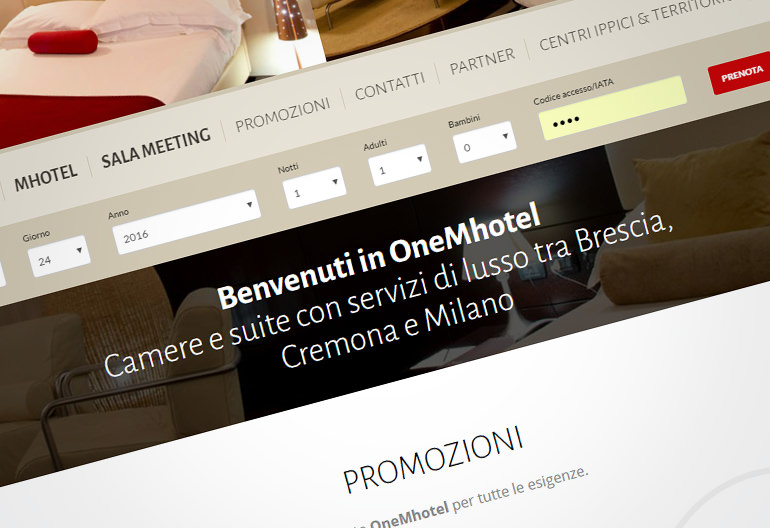Click the PROMOZIONI section heading

tap(433, 460)
